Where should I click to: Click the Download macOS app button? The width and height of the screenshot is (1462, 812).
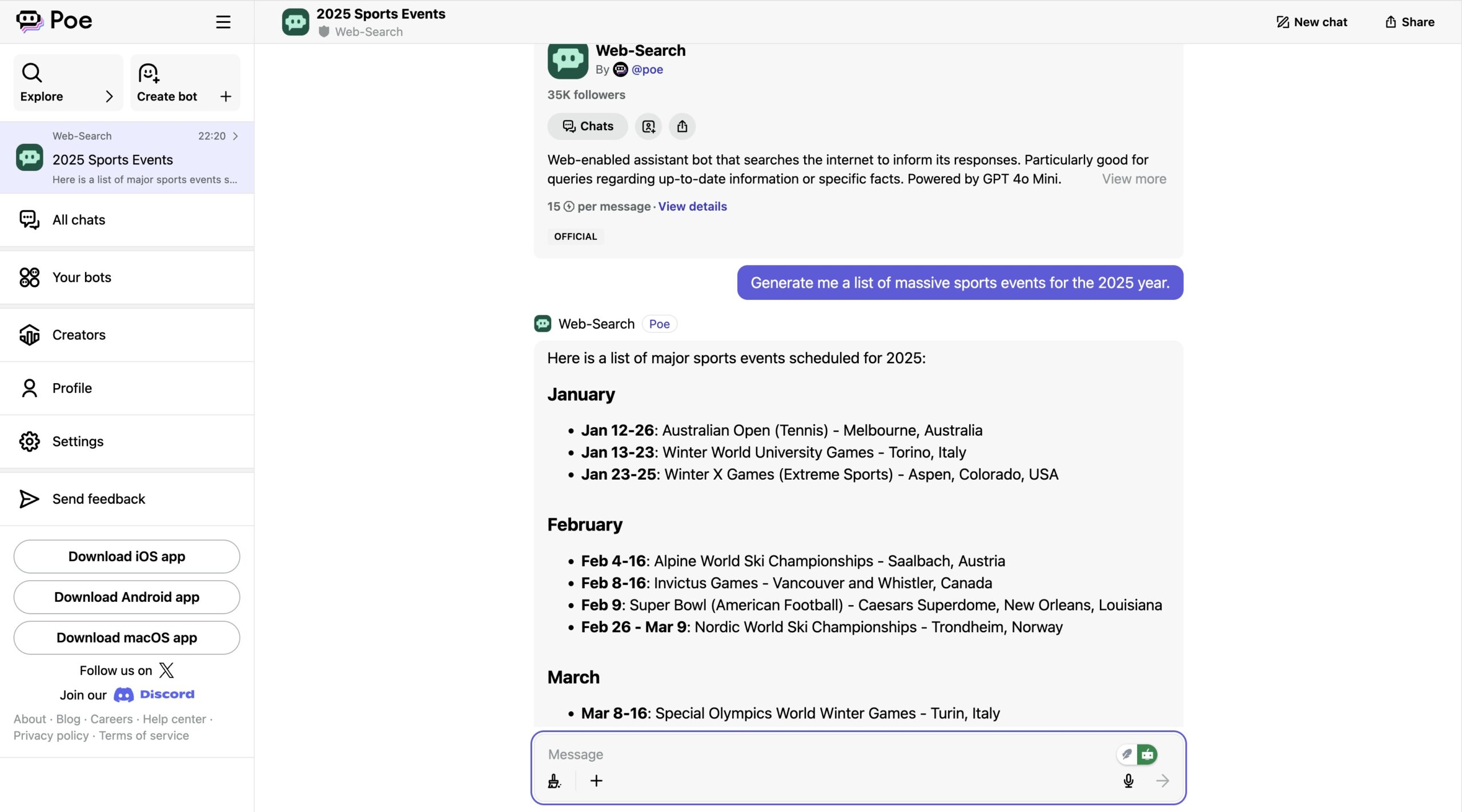pyautogui.click(x=127, y=637)
